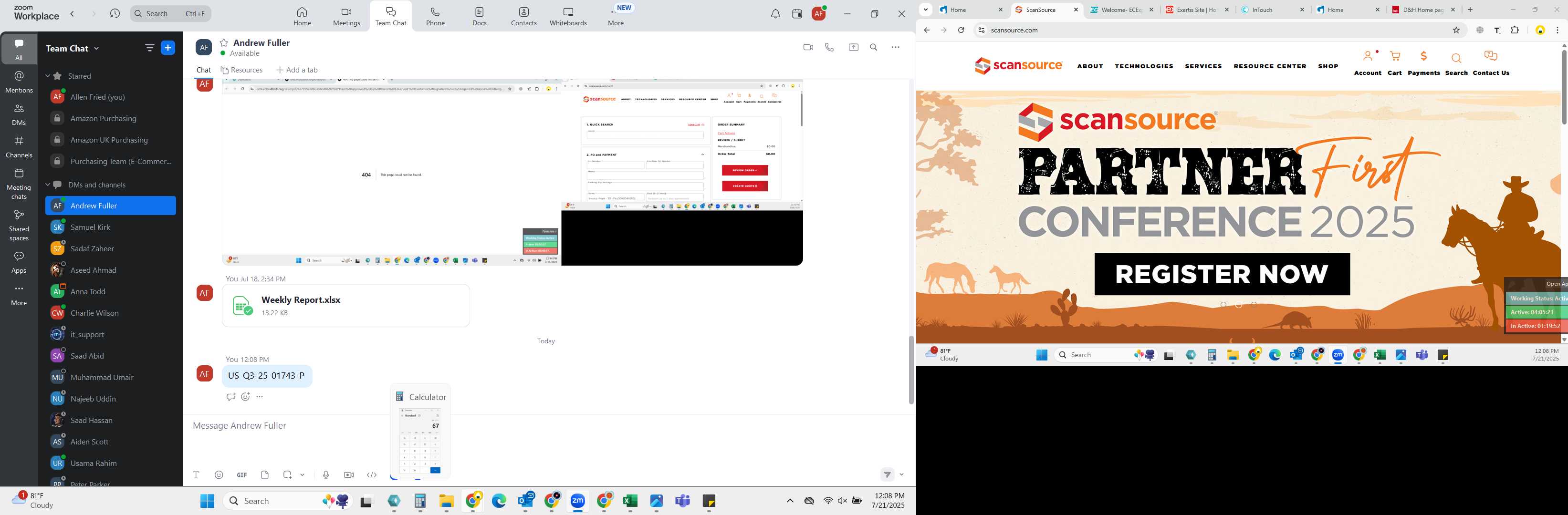The image size is (1568, 515).
Task: Bookmark scansource.com with star icon
Action: coord(1456,30)
